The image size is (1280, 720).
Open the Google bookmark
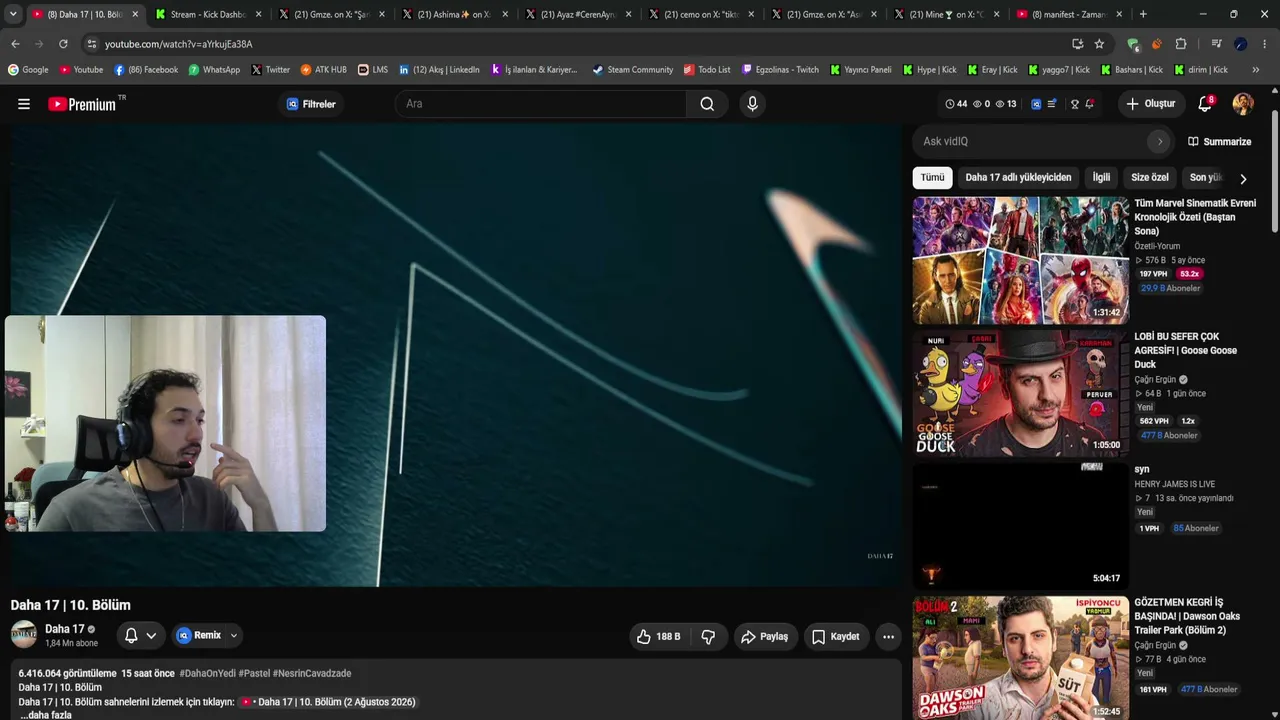(28, 70)
